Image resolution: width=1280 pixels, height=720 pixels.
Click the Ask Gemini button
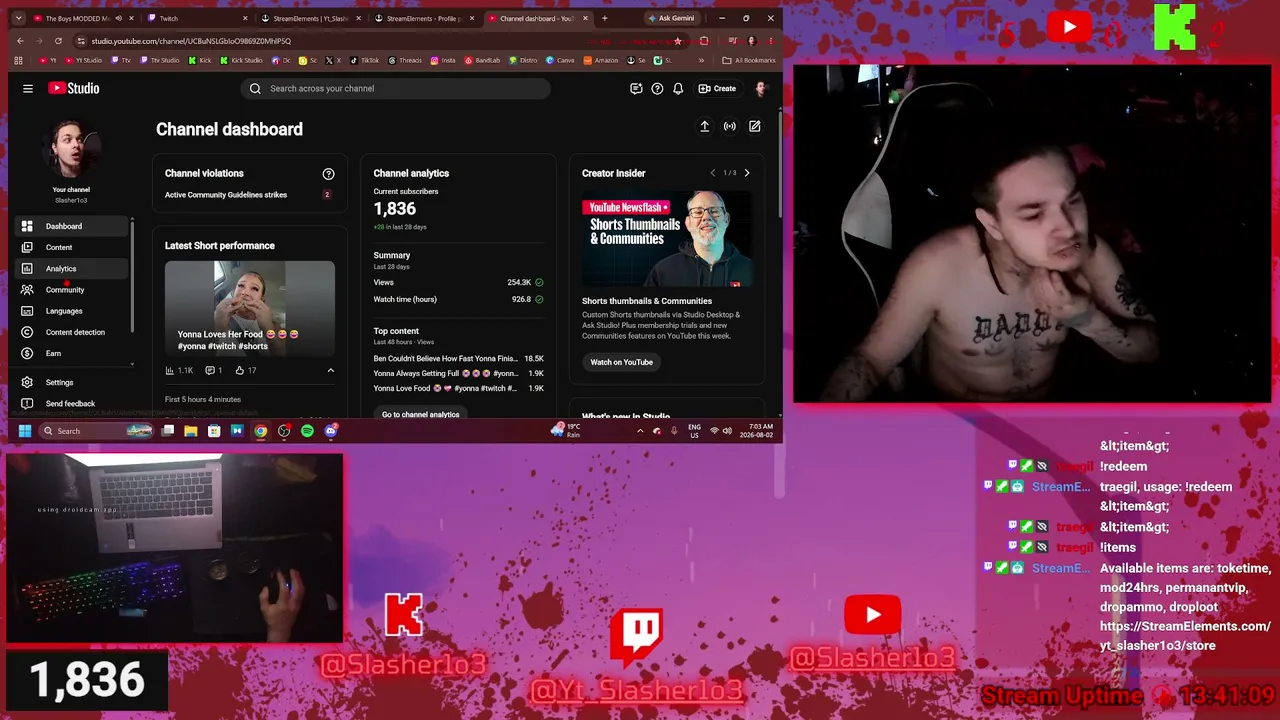pyautogui.click(x=671, y=18)
